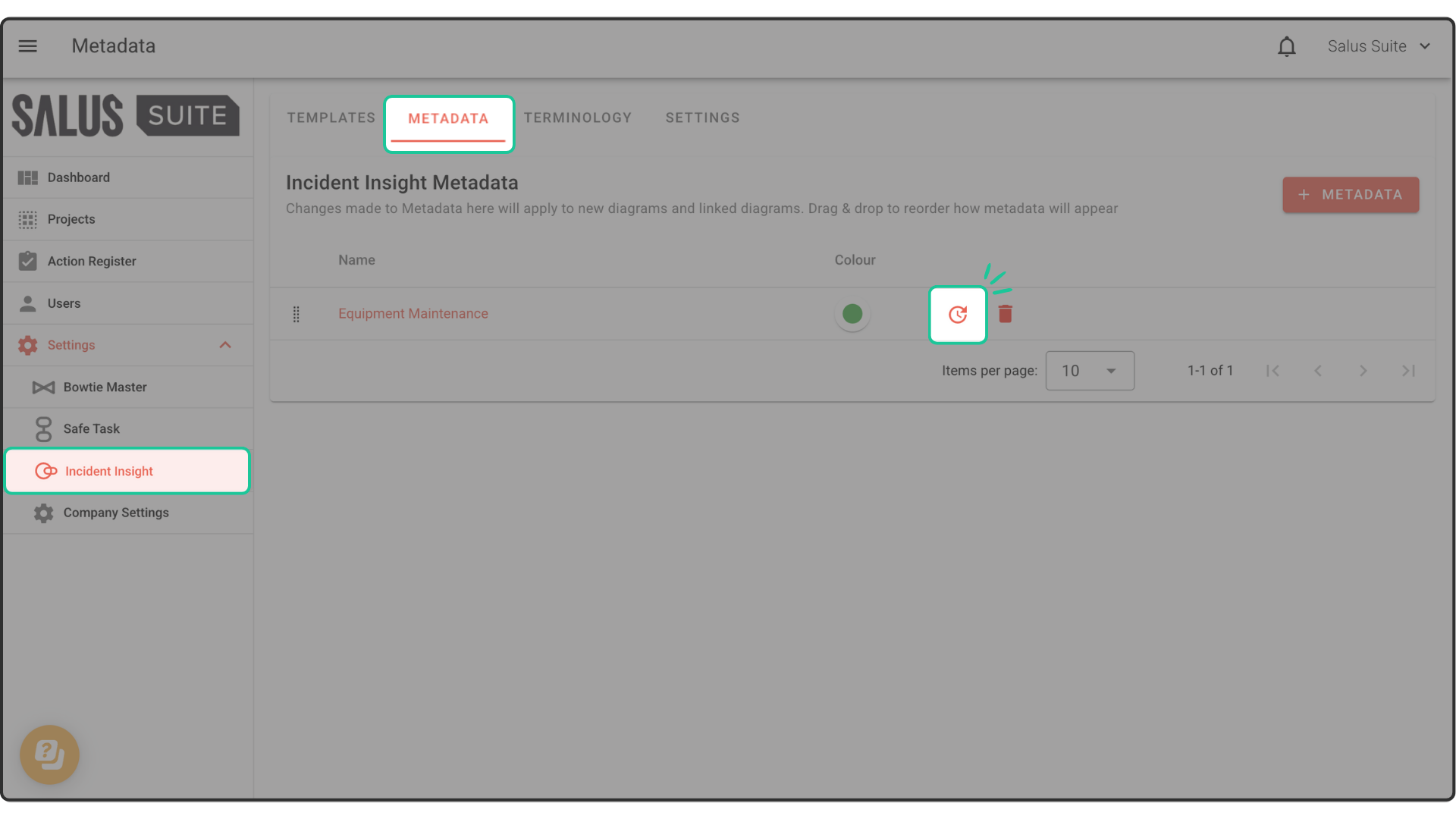Viewport: 1456px width, 819px height.
Task: Open the hamburger navigation menu
Action: (28, 46)
